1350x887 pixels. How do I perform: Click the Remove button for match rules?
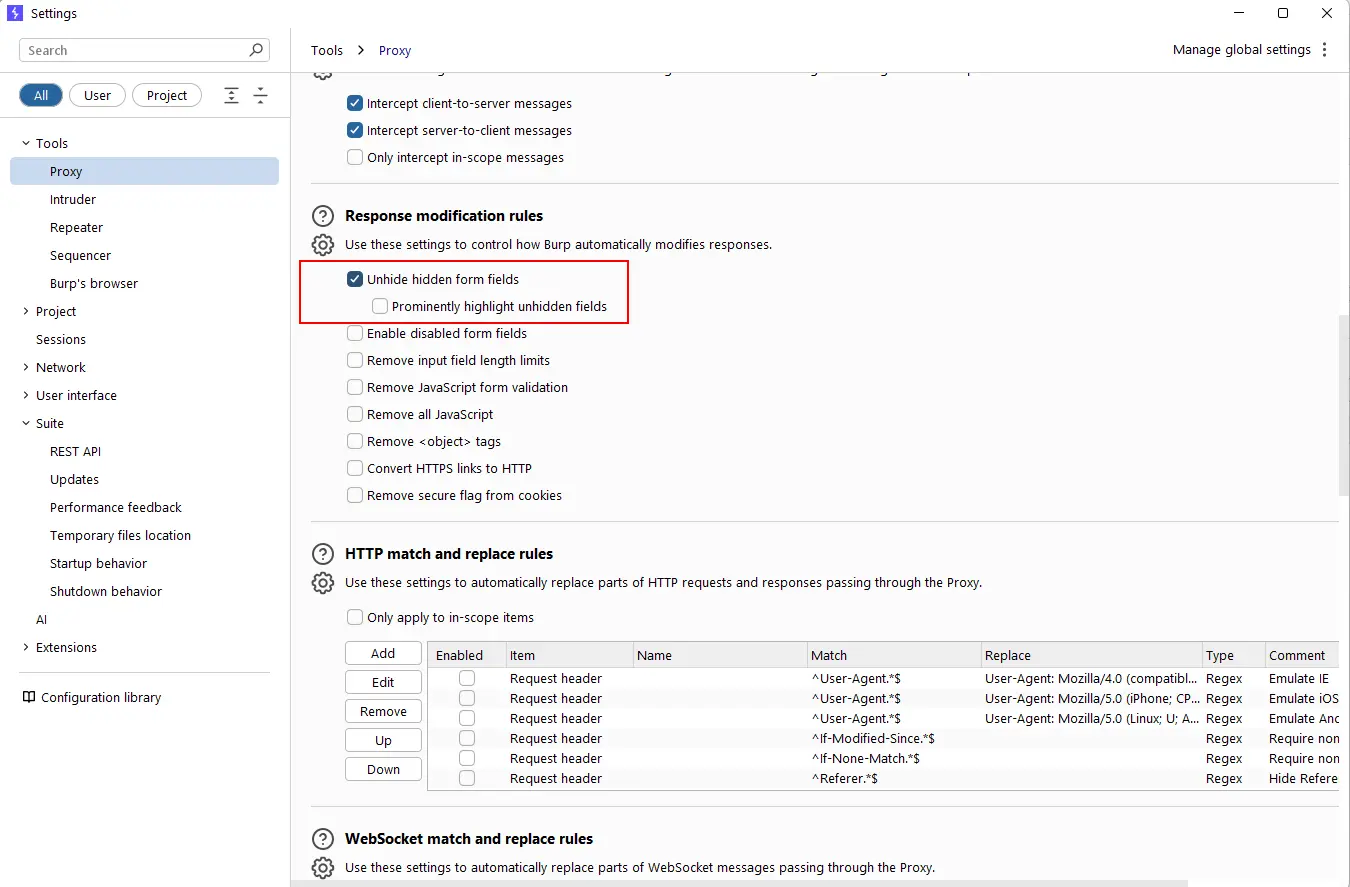(383, 711)
